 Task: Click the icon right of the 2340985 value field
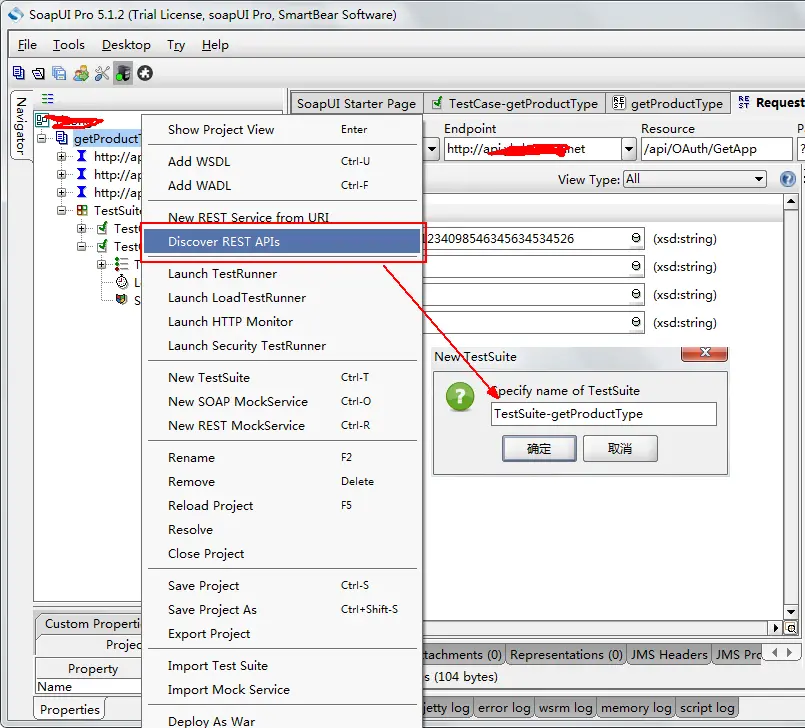[636, 238]
